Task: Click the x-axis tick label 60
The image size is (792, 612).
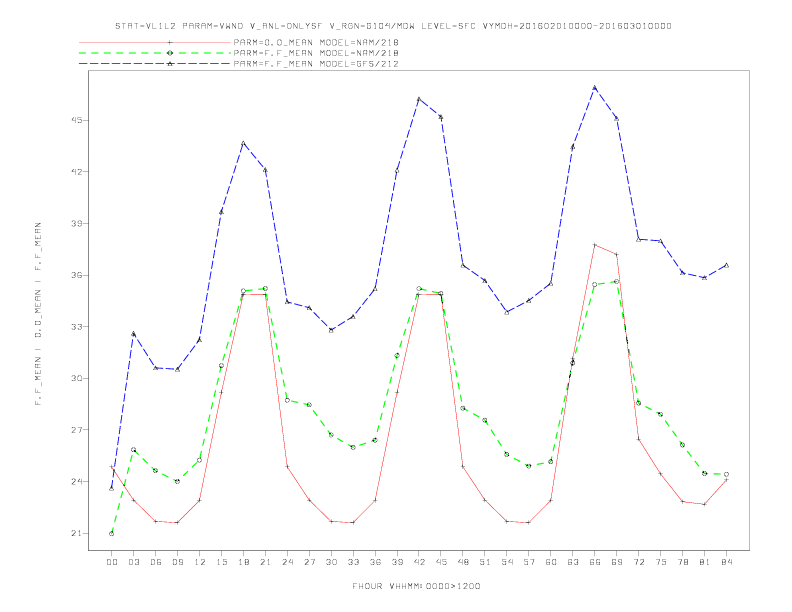Action: click(x=551, y=562)
